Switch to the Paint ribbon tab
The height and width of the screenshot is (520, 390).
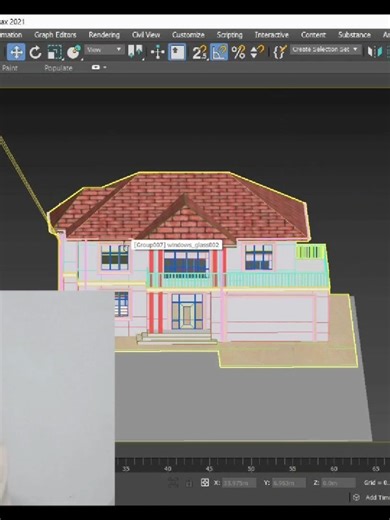coord(9,68)
